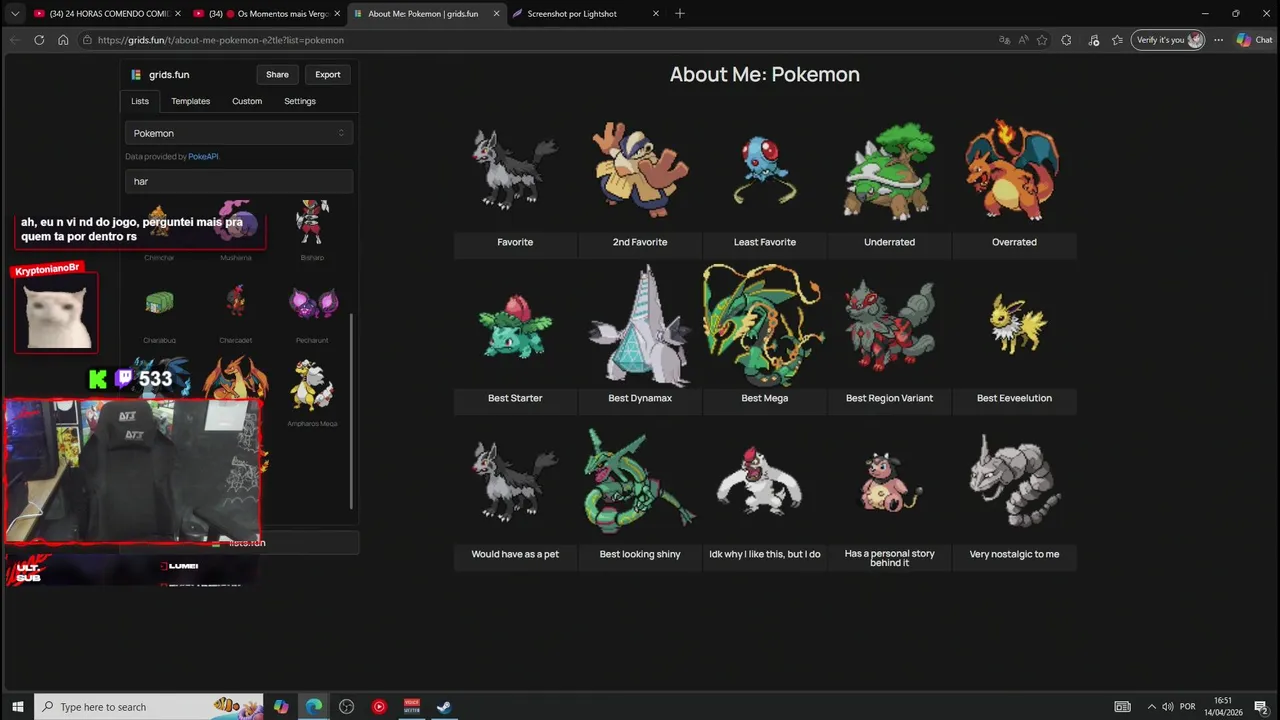Show hidden system tray icons
Image resolution: width=1280 pixels, height=720 pixels.
(1151, 707)
